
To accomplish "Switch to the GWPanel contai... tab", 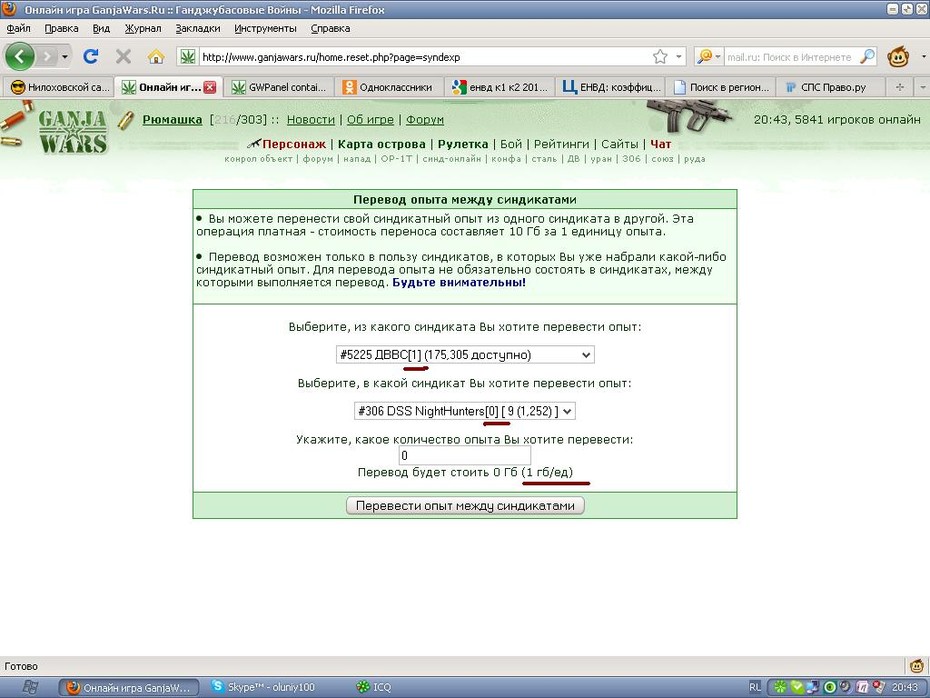I will click(x=279, y=88).
